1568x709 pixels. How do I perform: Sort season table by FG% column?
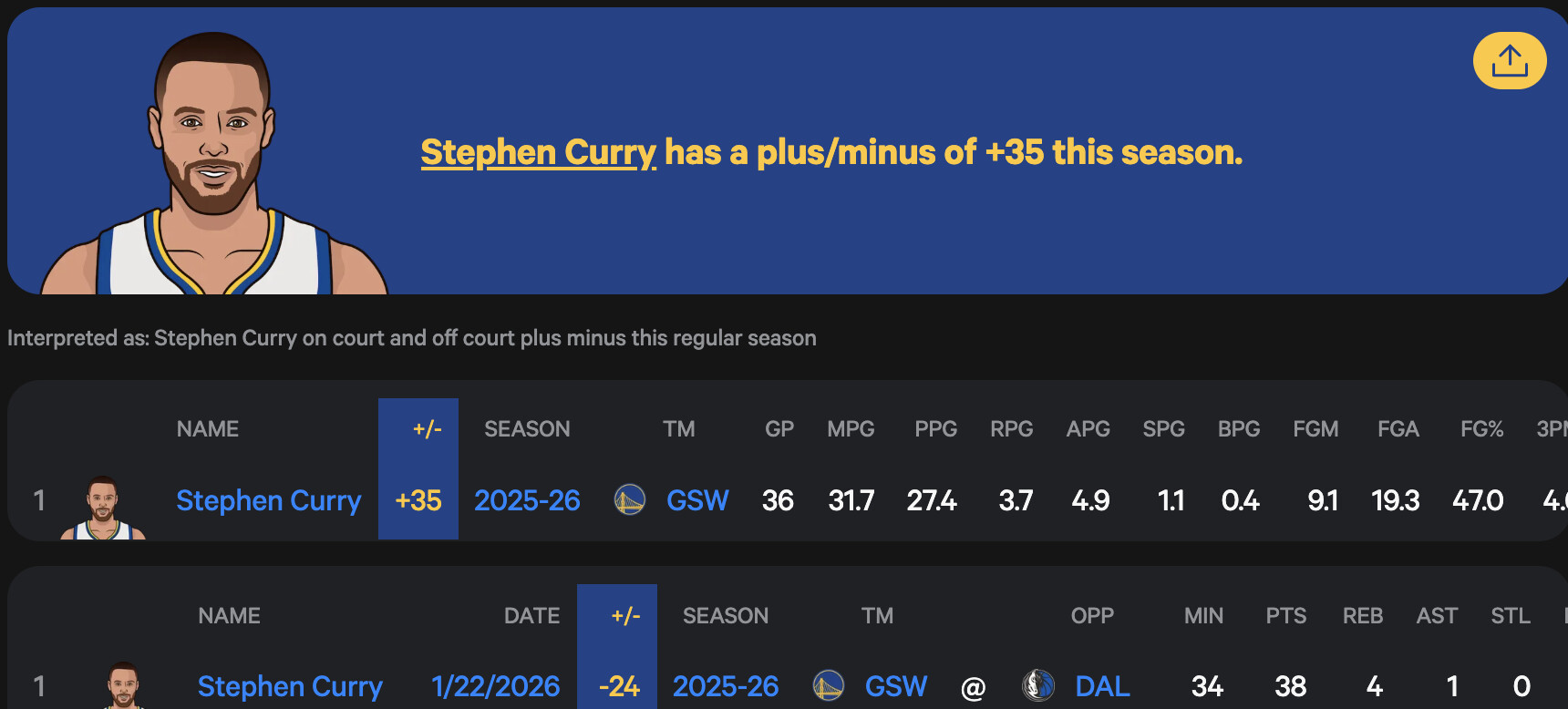tap(1481, 429)
